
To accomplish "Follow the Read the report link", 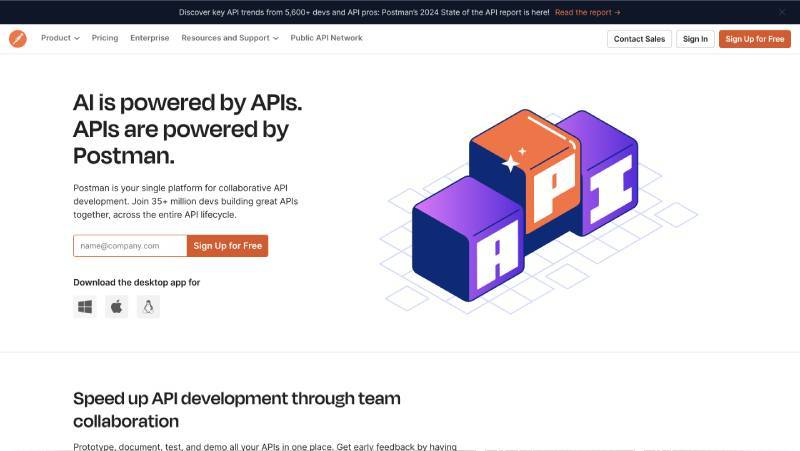I will pos(587,12).
